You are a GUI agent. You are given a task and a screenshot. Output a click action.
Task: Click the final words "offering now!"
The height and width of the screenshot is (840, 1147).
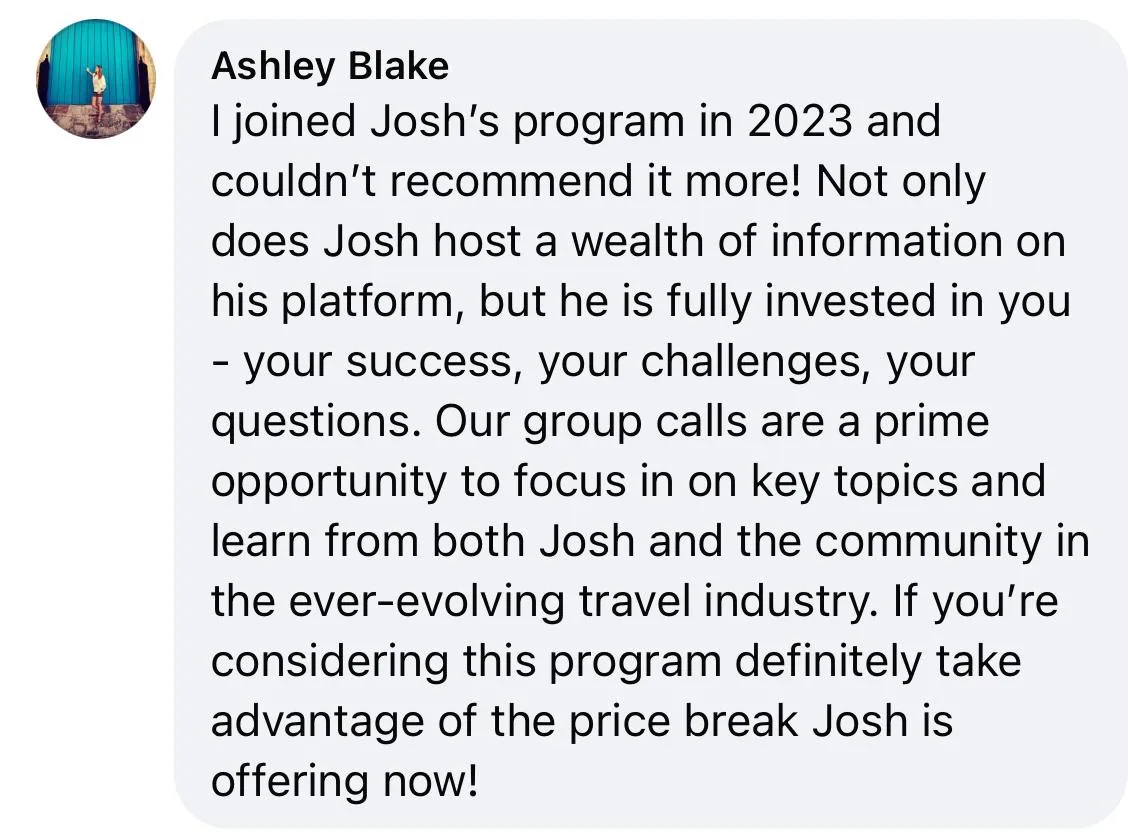(x=345, y=782)
